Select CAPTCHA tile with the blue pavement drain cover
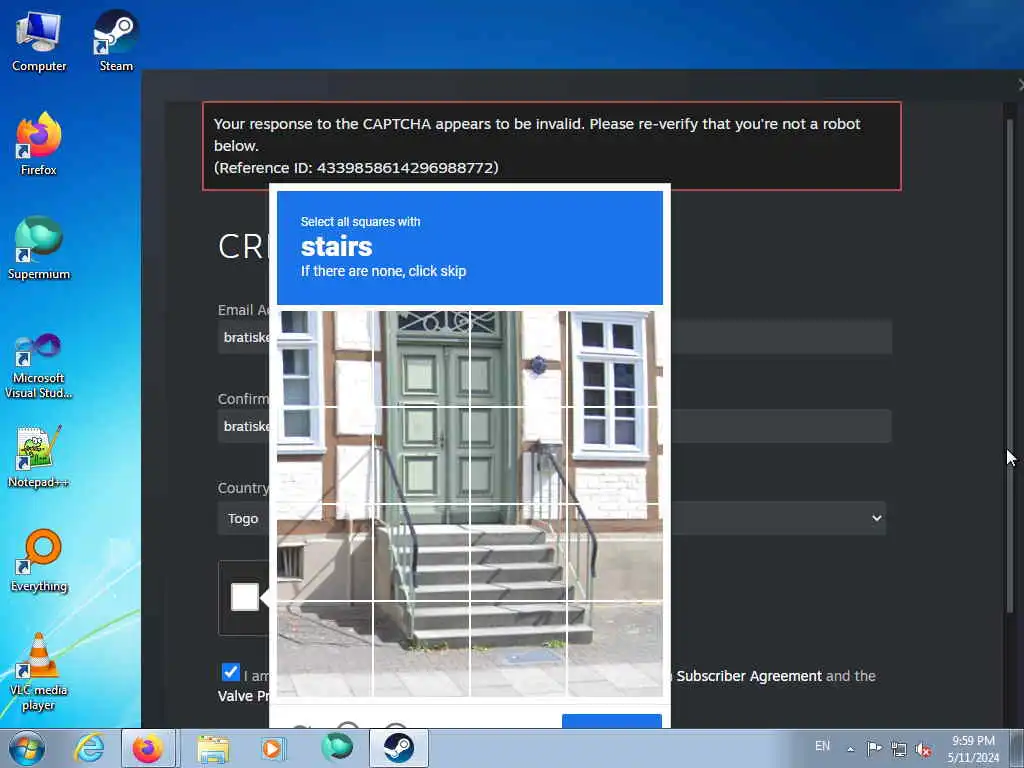 518,649
